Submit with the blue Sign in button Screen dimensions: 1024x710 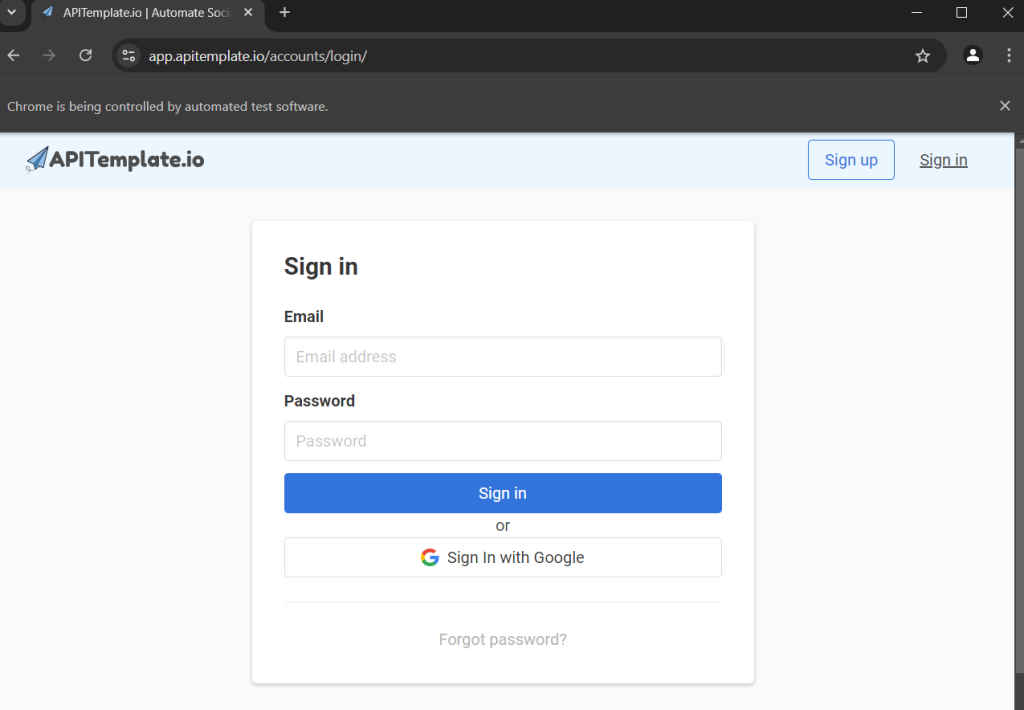click(502, 493)
